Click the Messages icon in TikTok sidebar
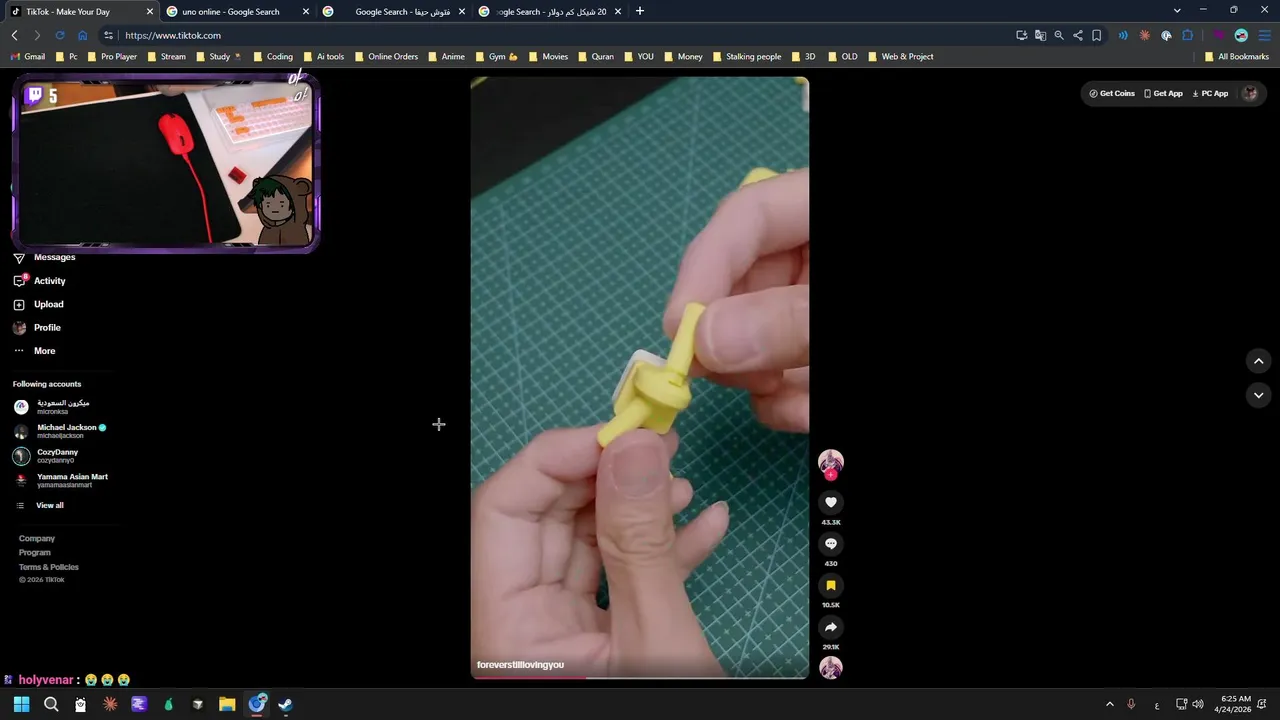1280x720 pixels. click(x=19, y=258)
